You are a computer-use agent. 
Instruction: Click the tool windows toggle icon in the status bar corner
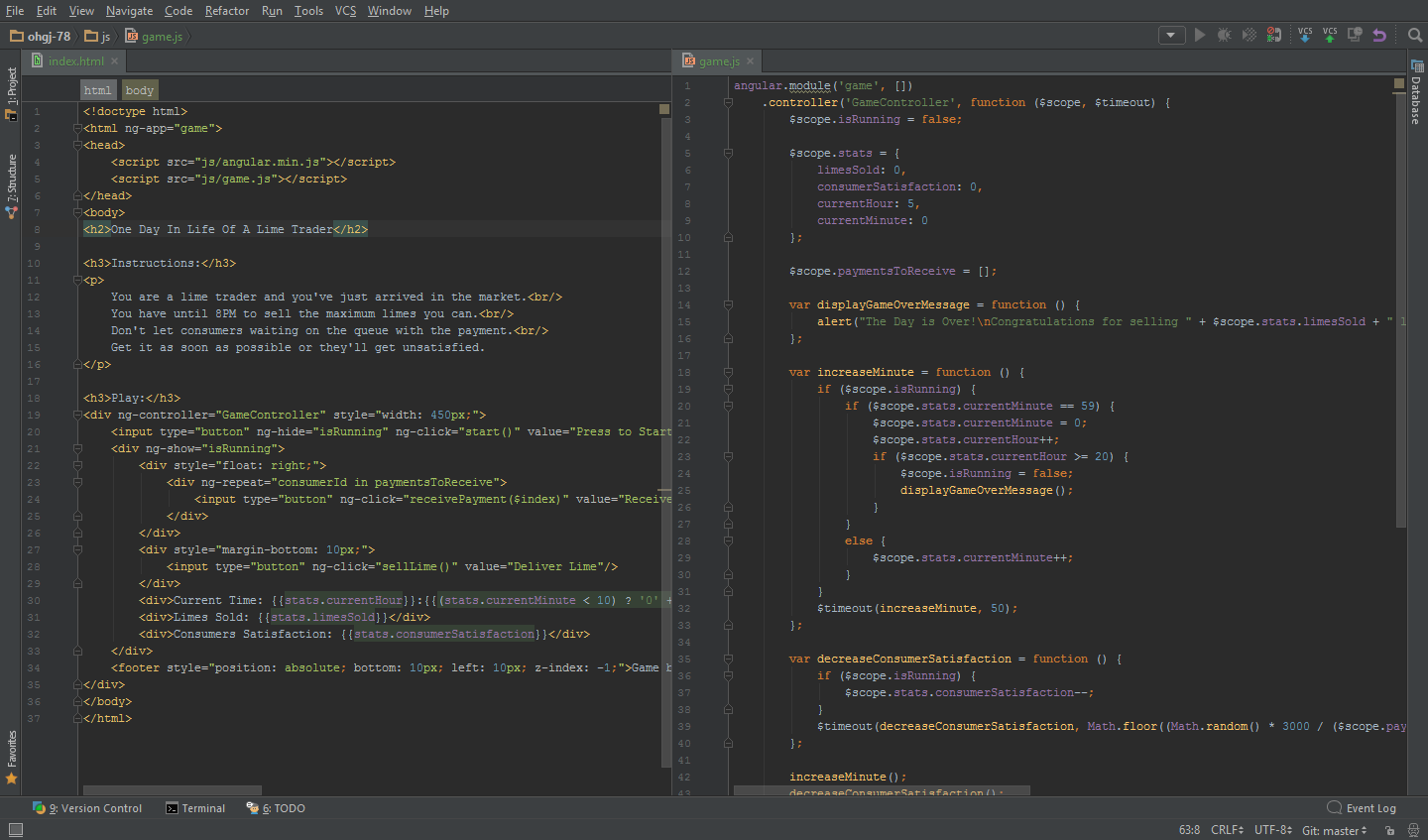[x=15, y=830]
